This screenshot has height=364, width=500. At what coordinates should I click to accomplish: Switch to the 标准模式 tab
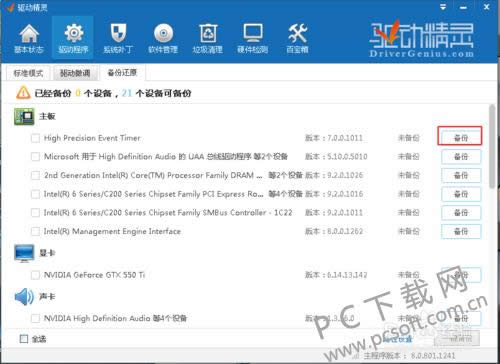coord(28,73)
